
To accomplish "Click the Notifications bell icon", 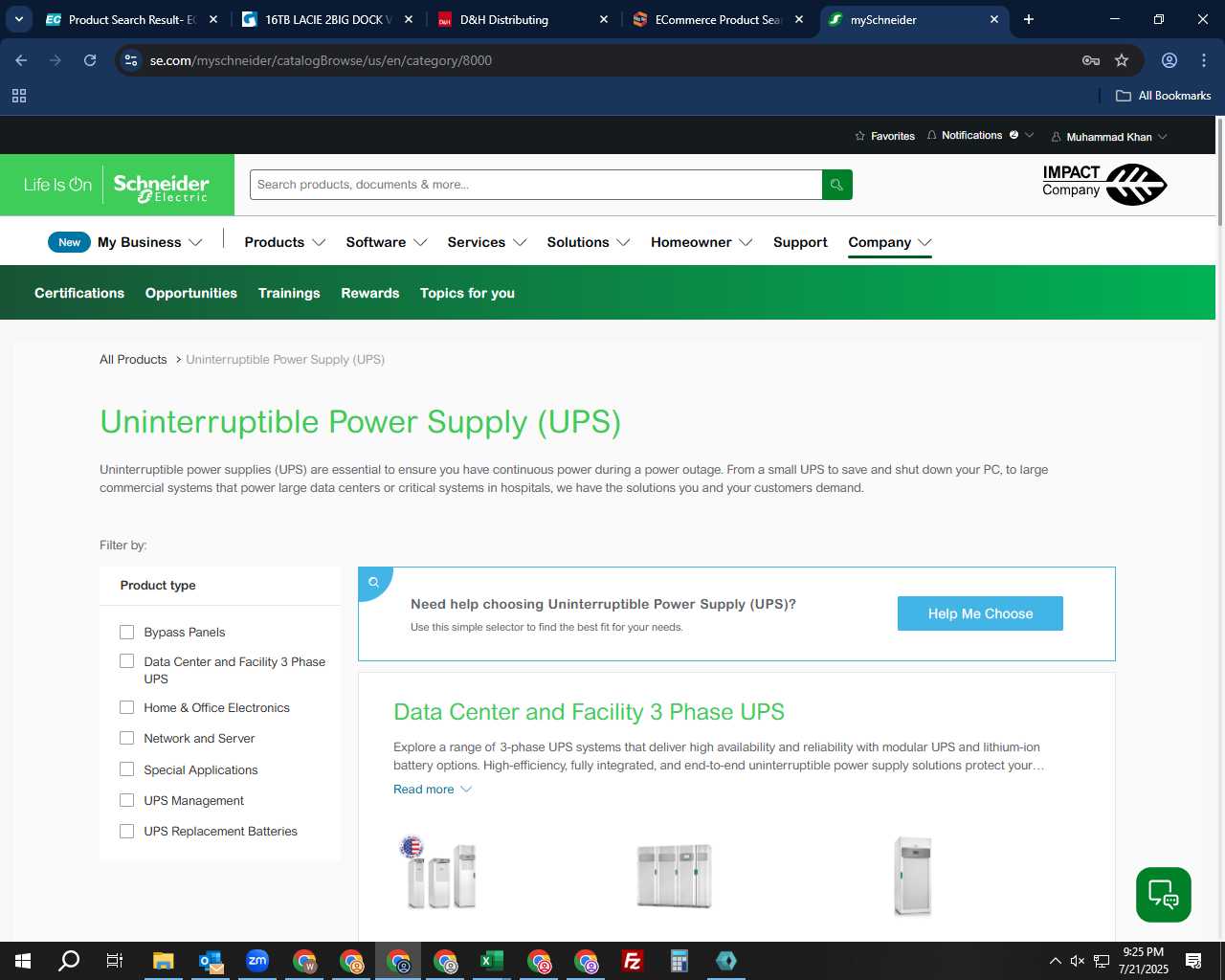I will pyautogui.click(x=931, y=136).
